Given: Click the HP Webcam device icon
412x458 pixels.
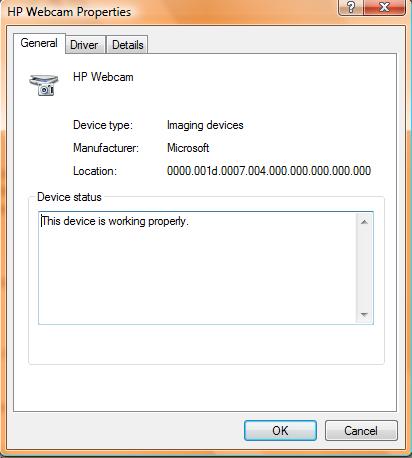Looking at the screenshot, I should (x=44, y=85).
